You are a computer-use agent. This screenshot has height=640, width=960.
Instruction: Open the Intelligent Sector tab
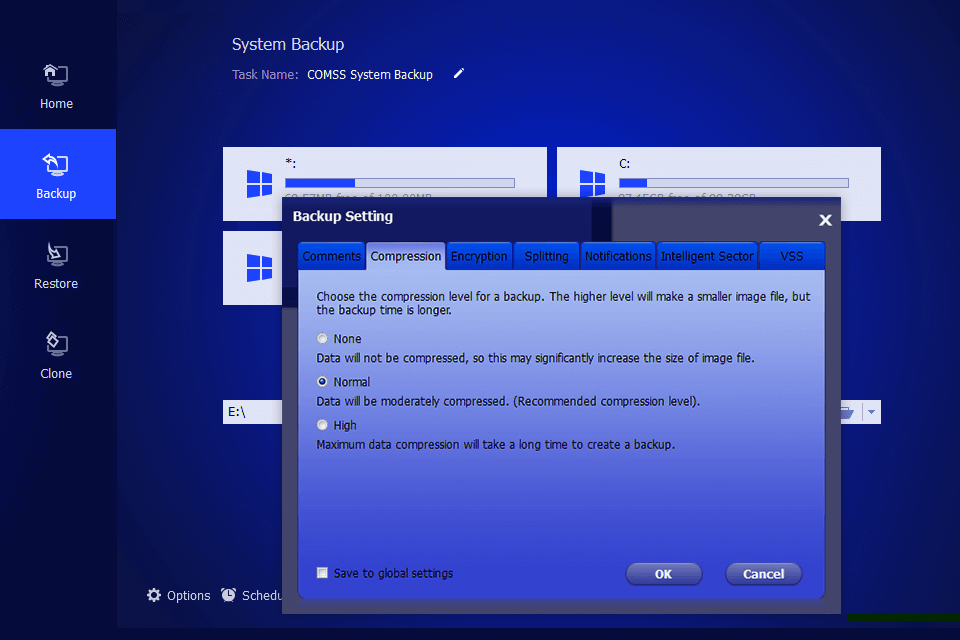tap(707, 256)
